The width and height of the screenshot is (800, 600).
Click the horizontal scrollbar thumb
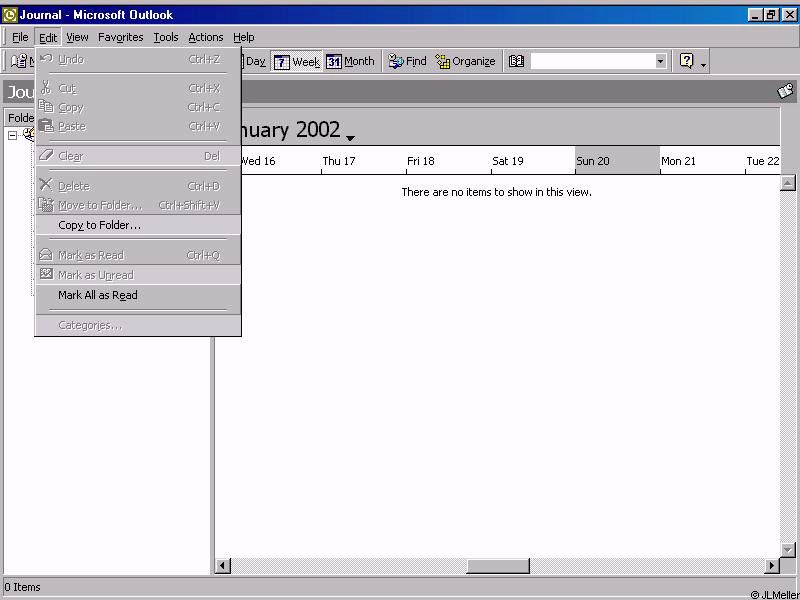pos(498,565)
